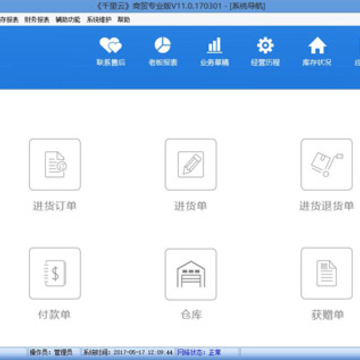
Task: Open 老板报表 pie chart icon
Action: [163, 45]
